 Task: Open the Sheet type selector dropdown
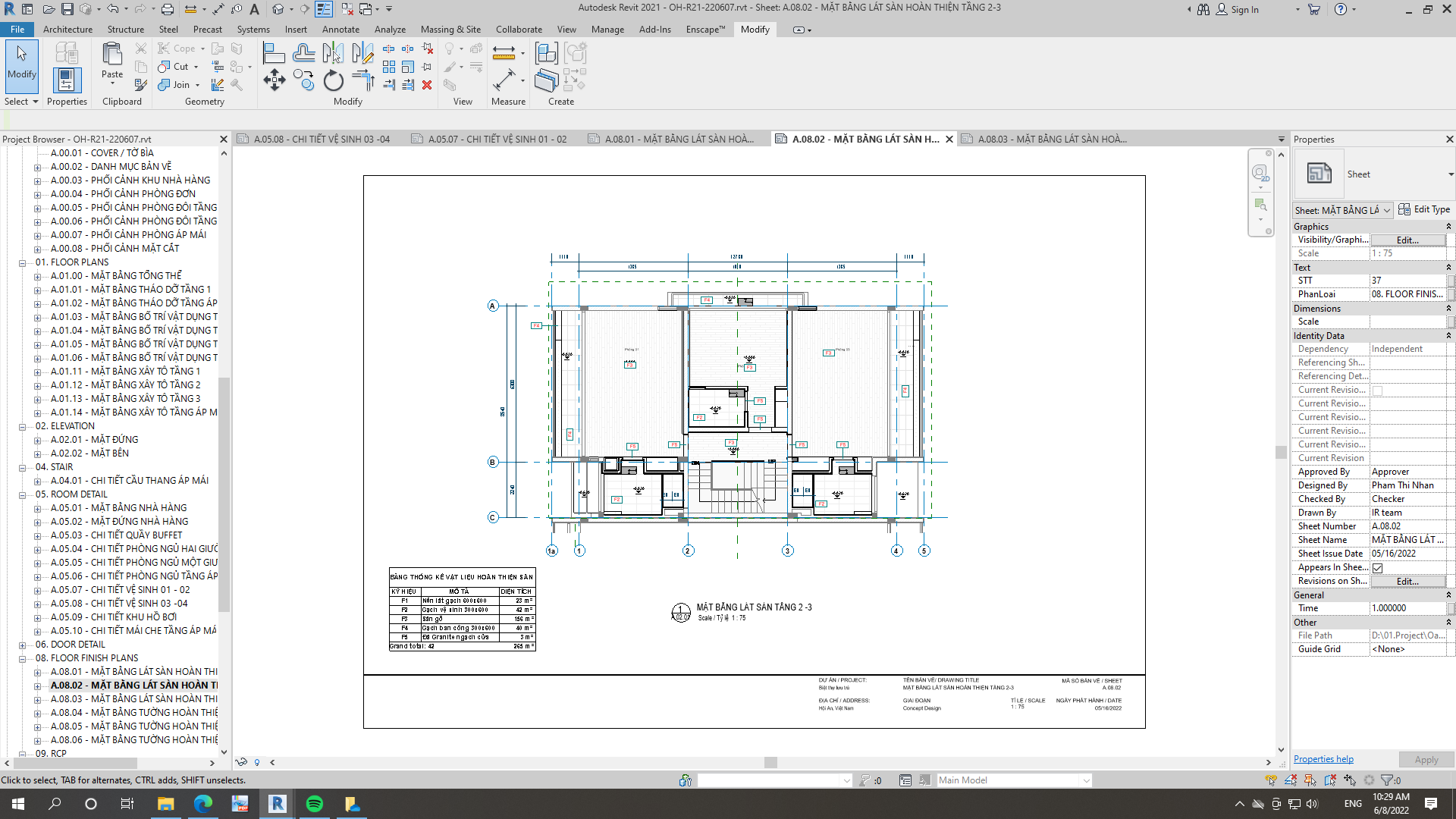point(1450,174)
